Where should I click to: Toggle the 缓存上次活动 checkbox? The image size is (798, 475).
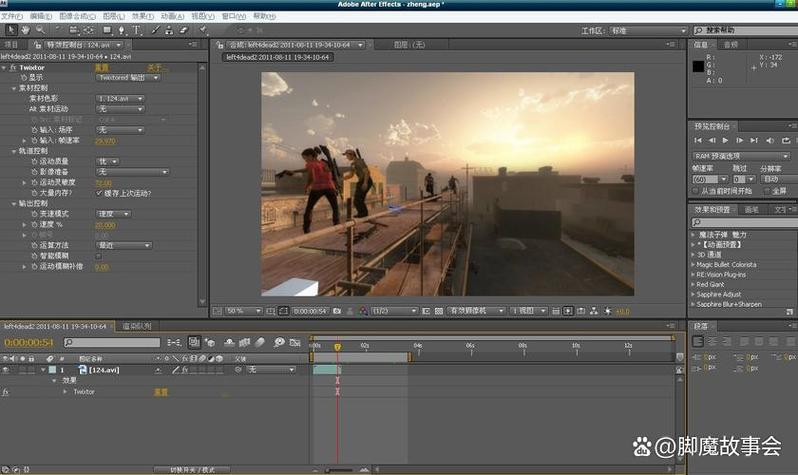99,193
